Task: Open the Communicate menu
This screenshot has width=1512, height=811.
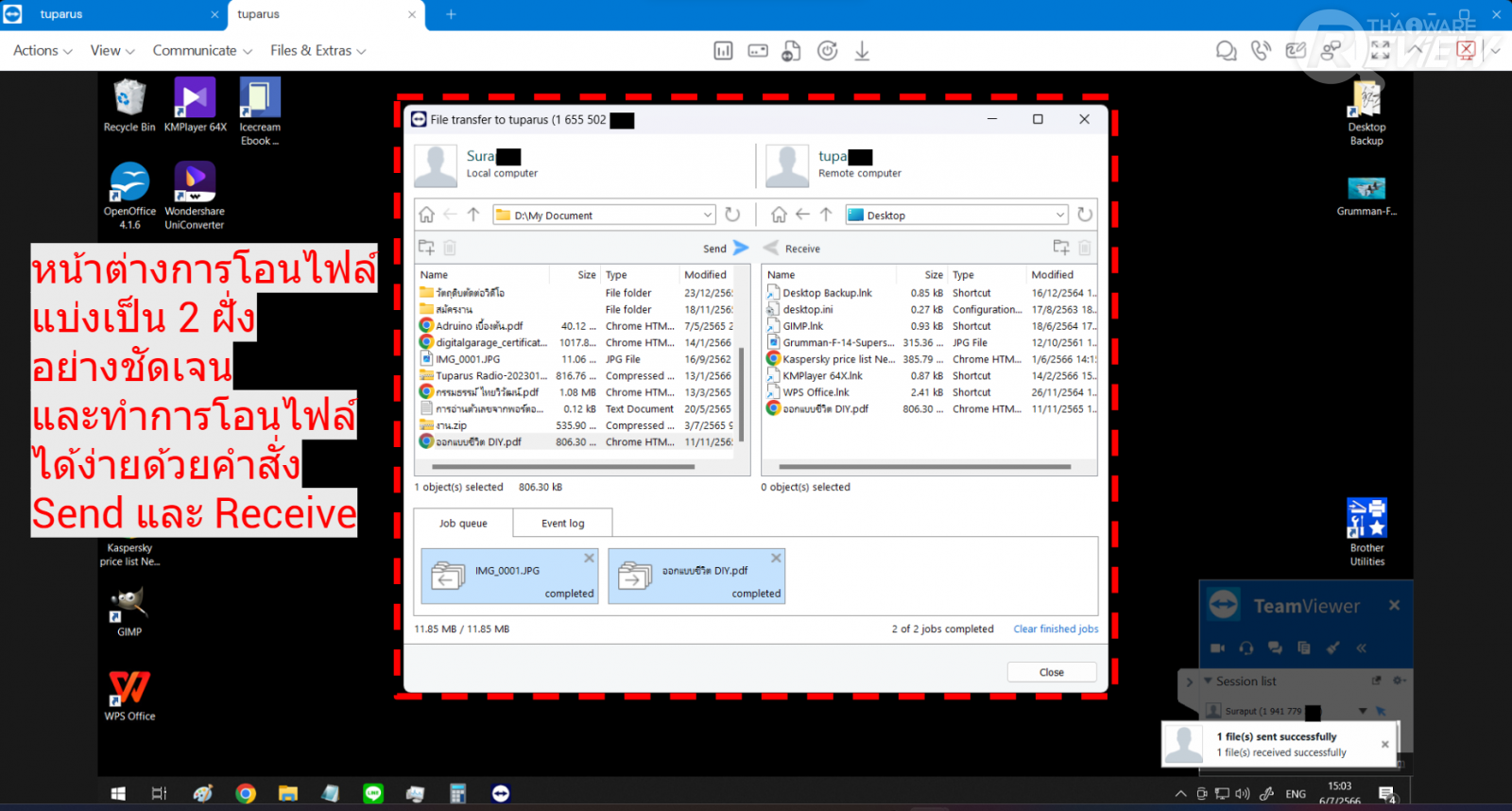Action: coord(202,51)
